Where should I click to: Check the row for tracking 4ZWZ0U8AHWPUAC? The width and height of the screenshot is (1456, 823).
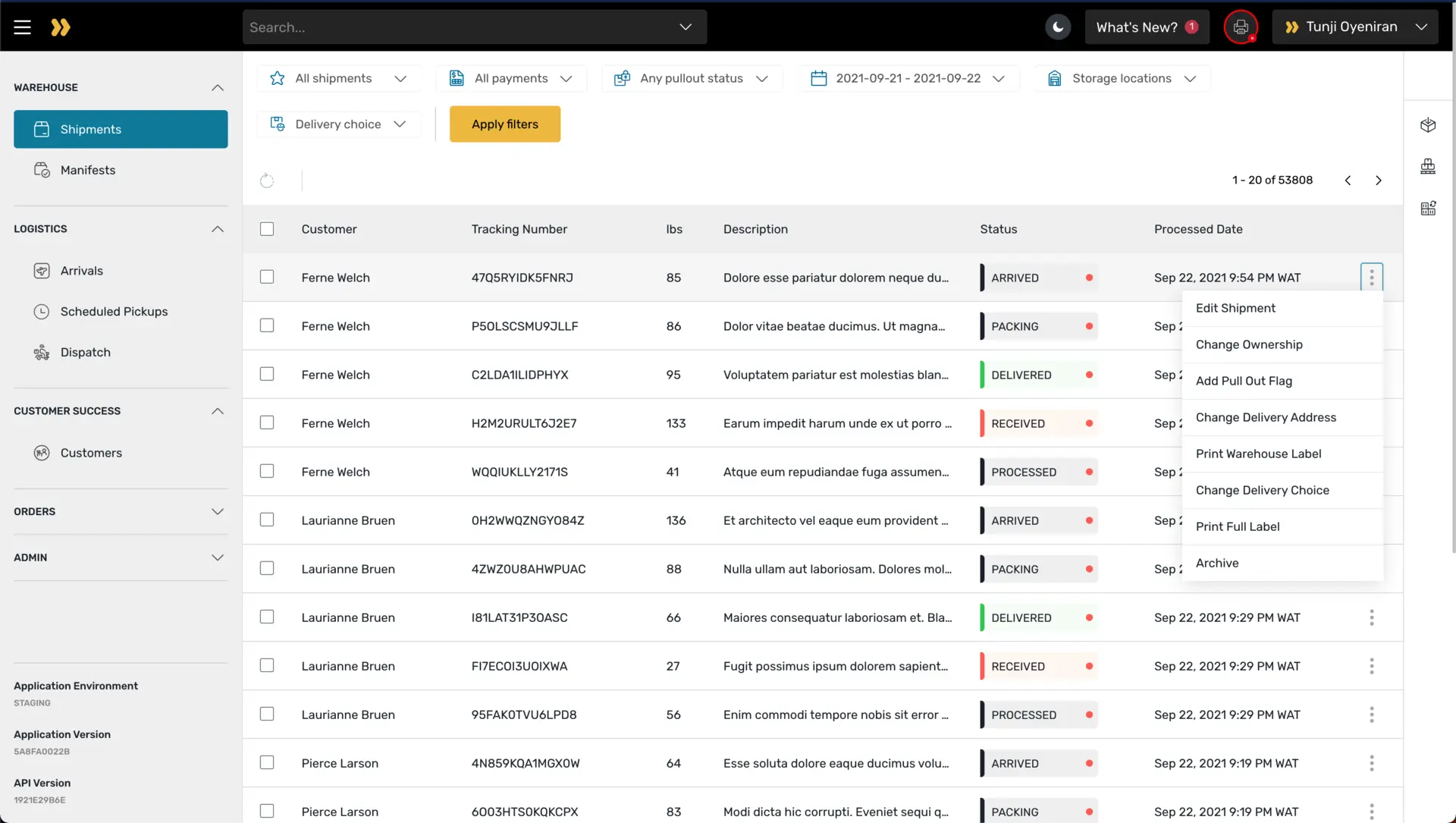pyautogui.click(x=267, y=568)
